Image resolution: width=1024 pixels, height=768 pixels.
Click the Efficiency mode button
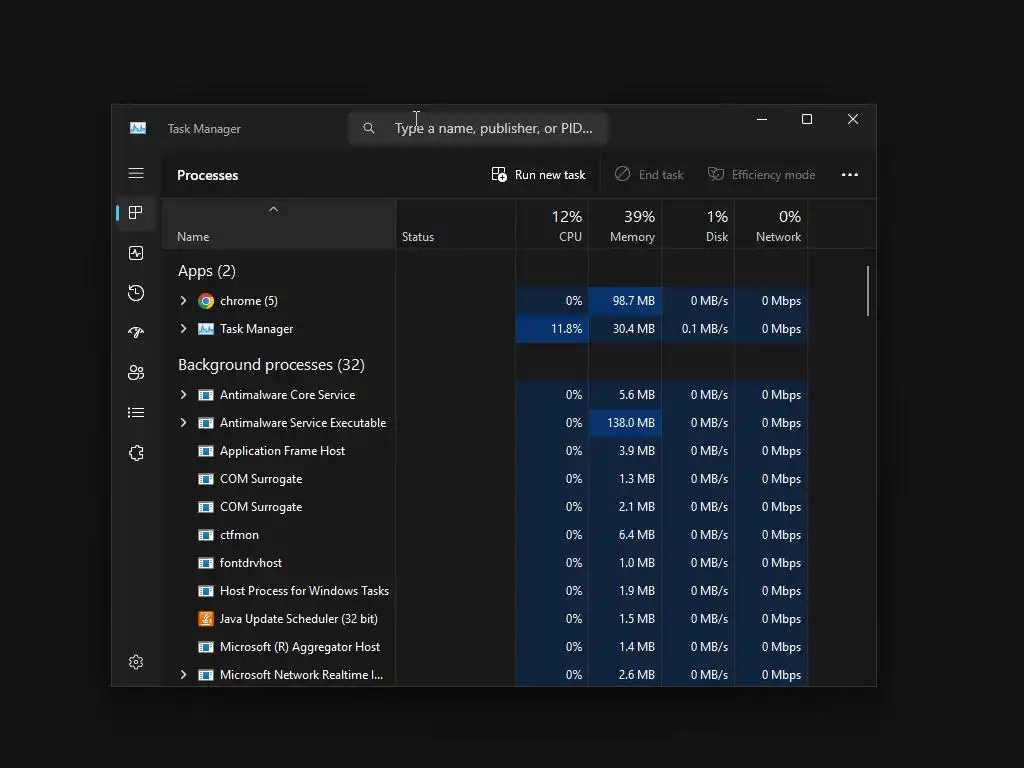coord(761,174)
